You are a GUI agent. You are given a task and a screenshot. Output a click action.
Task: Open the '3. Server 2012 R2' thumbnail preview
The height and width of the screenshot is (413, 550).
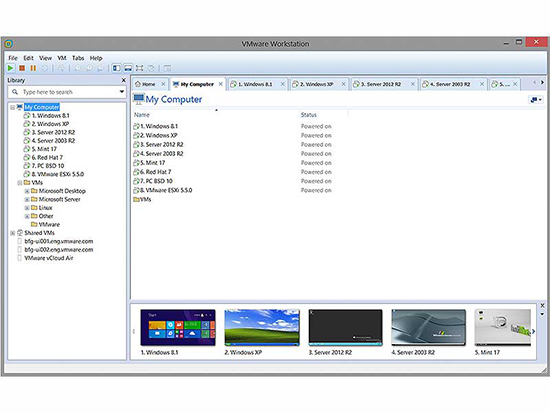346,327
